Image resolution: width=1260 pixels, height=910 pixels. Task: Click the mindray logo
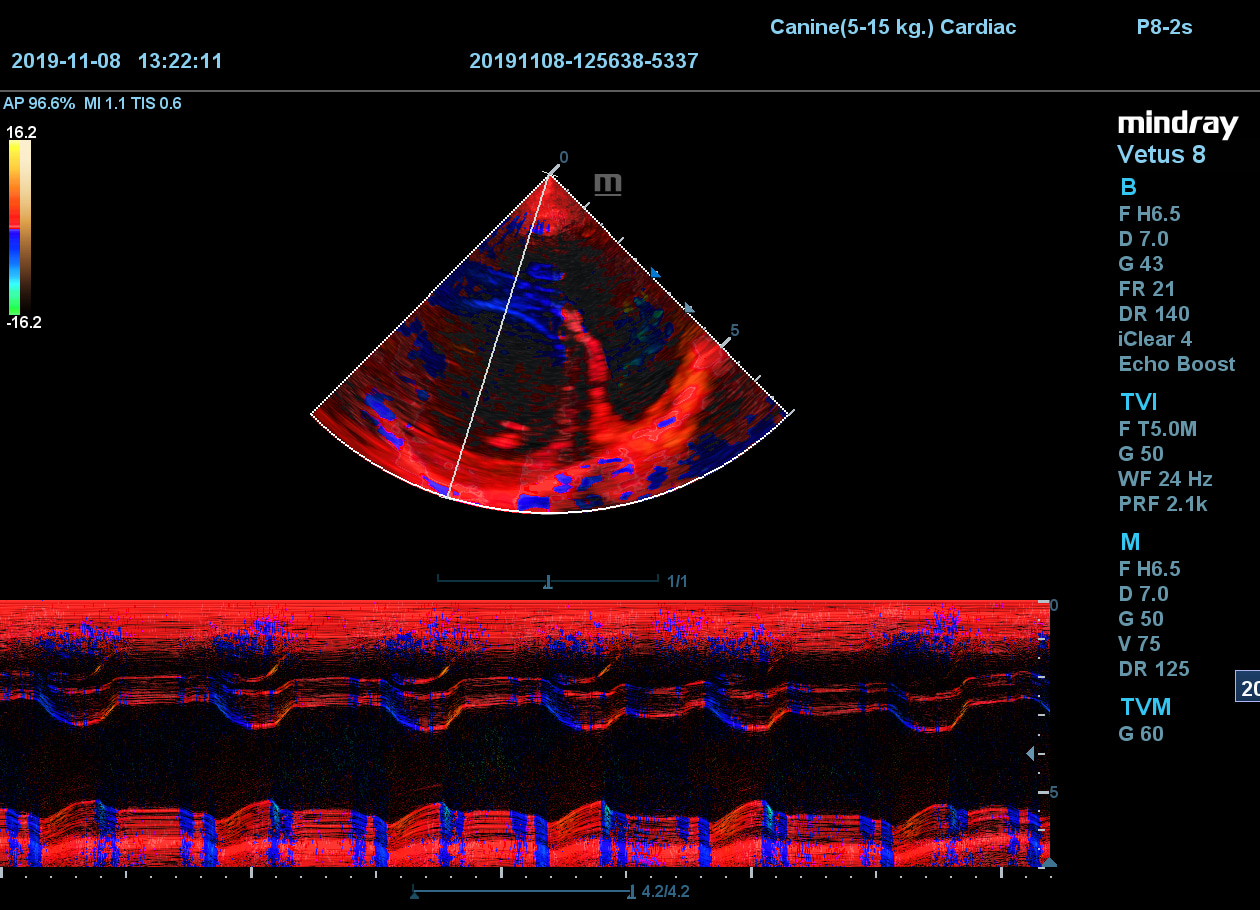click(1177, 124)
